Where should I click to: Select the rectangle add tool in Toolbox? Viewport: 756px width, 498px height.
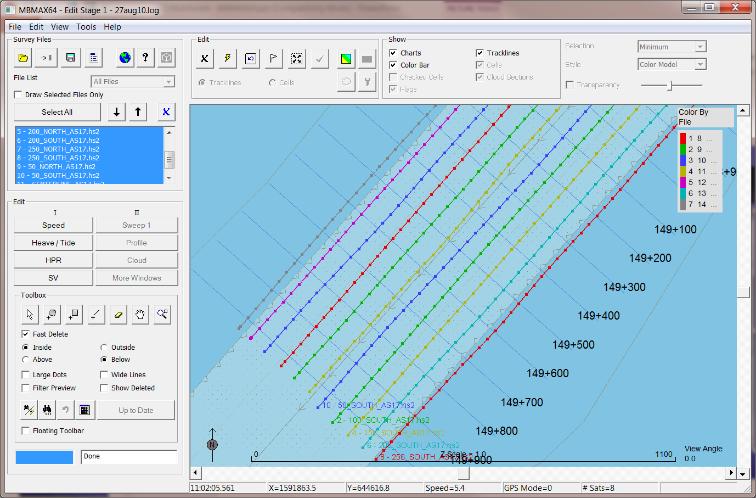point(74,315)
